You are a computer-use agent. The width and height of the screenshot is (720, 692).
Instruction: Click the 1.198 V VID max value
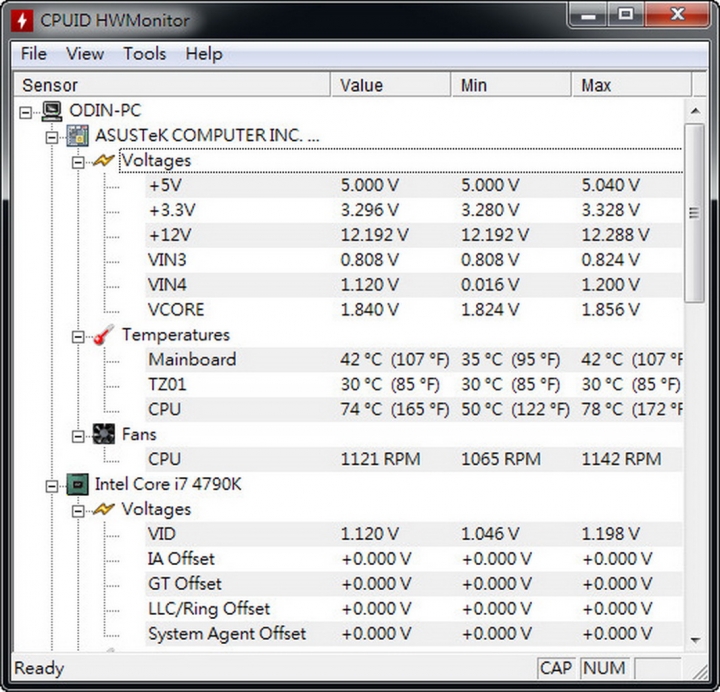(x=611, y=534)
